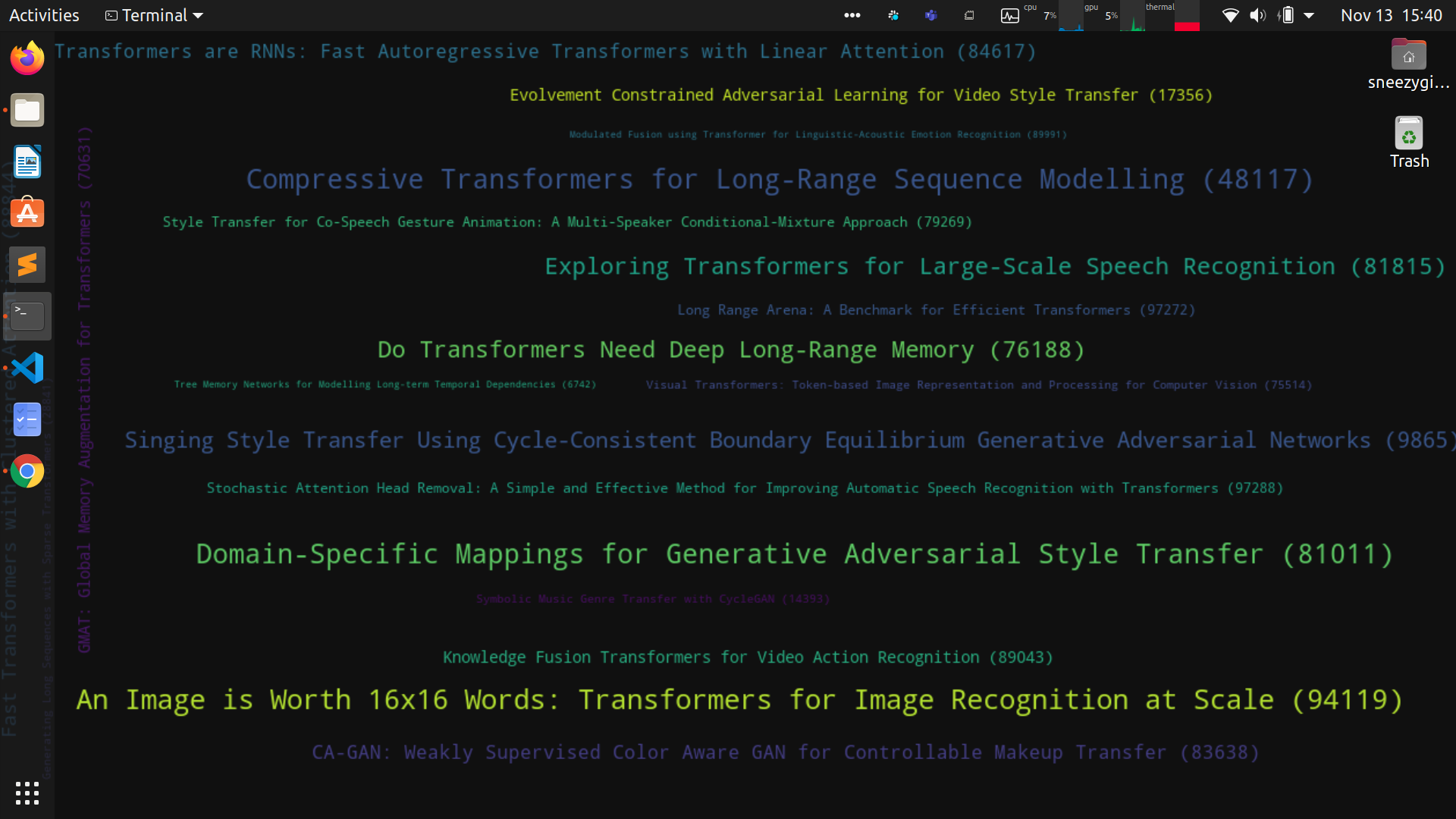The height and width of the screenshot is (819, 1456).
Task: Launch the Files manager in dock
Action: [x=27, y=111]
